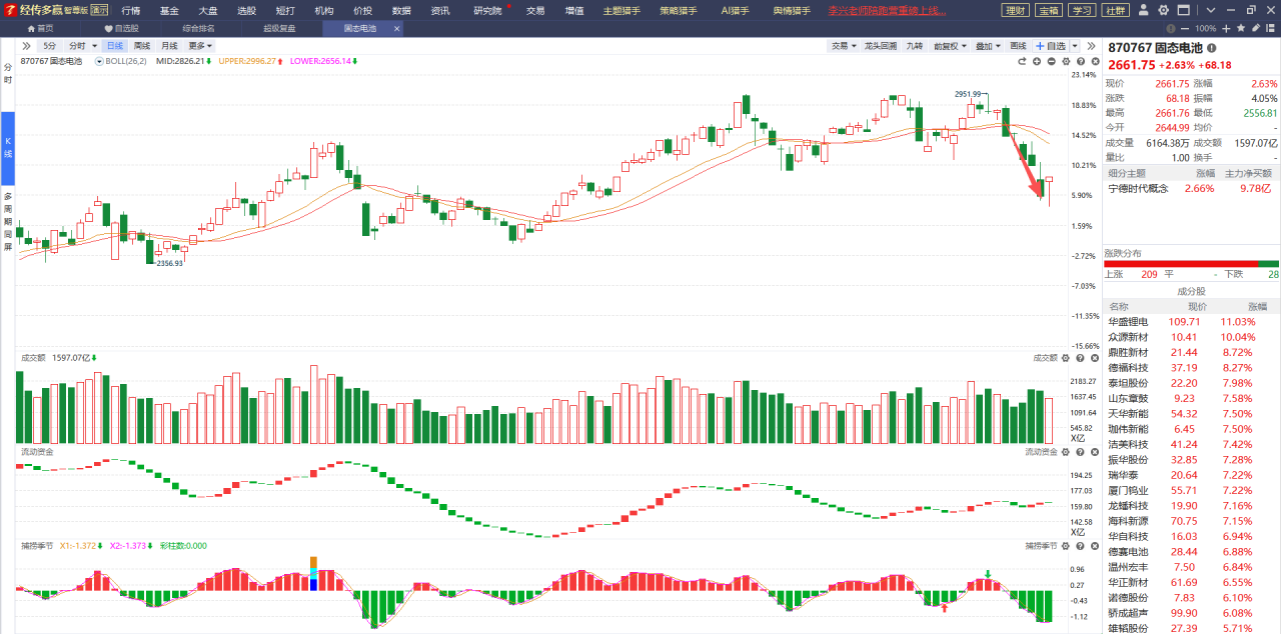1281x635 pixels.
Task: Open settings for the 流动资金 indicator
Action: pos(1065,452)
